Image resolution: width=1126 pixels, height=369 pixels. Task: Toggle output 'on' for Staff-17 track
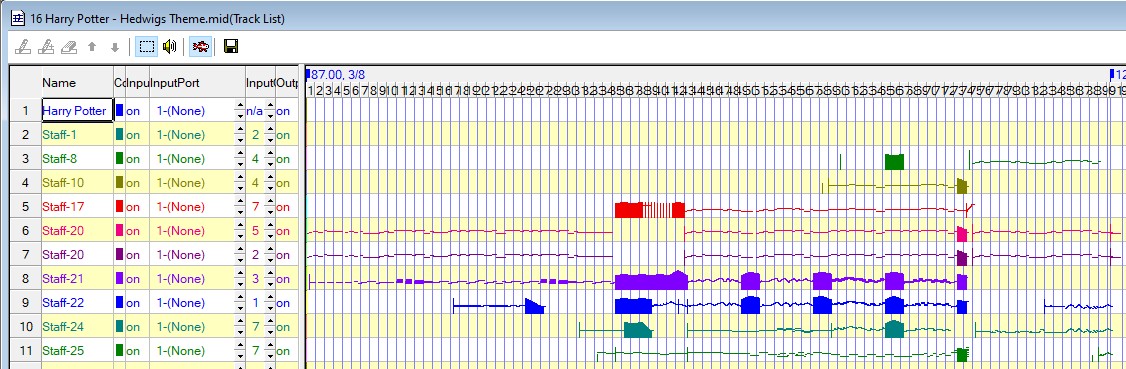tap(284, 207)
